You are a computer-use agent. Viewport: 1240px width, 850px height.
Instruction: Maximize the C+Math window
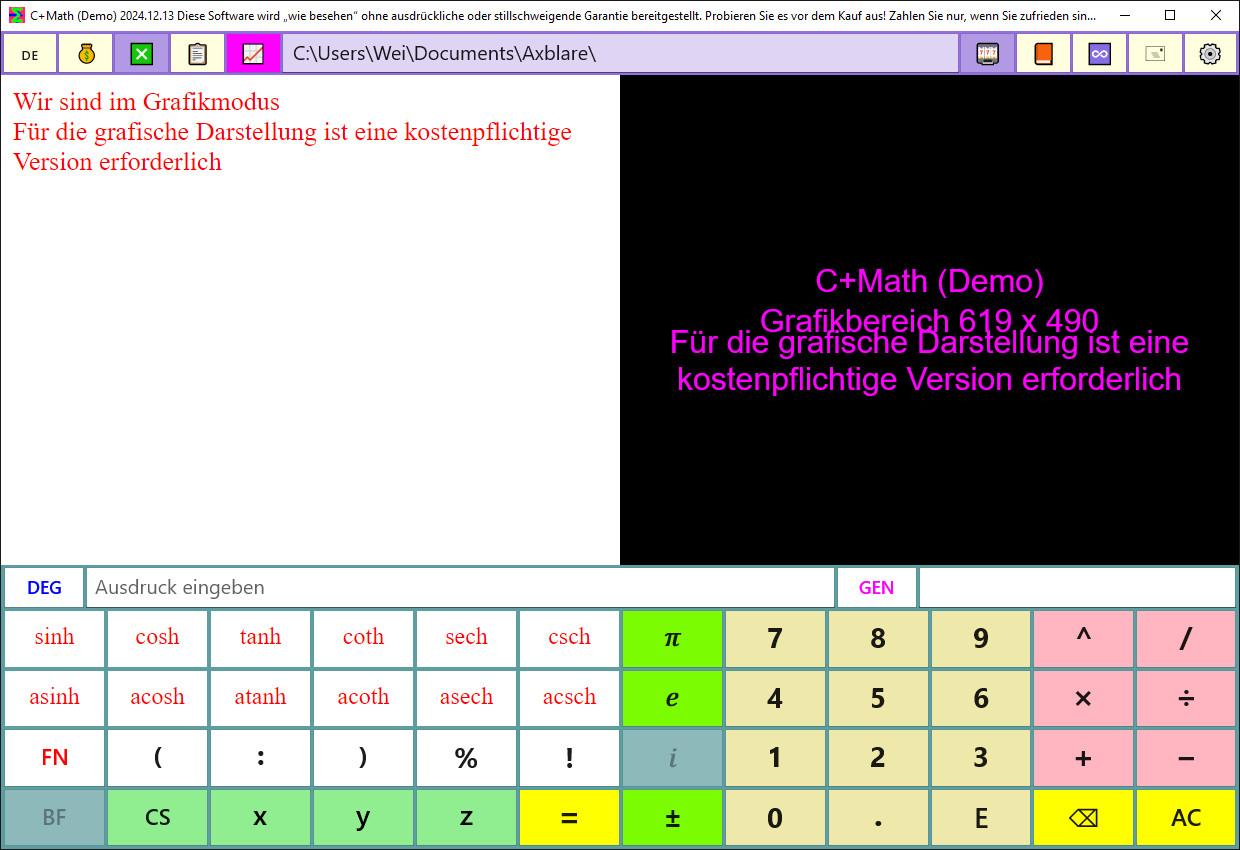click(1170, 16)
